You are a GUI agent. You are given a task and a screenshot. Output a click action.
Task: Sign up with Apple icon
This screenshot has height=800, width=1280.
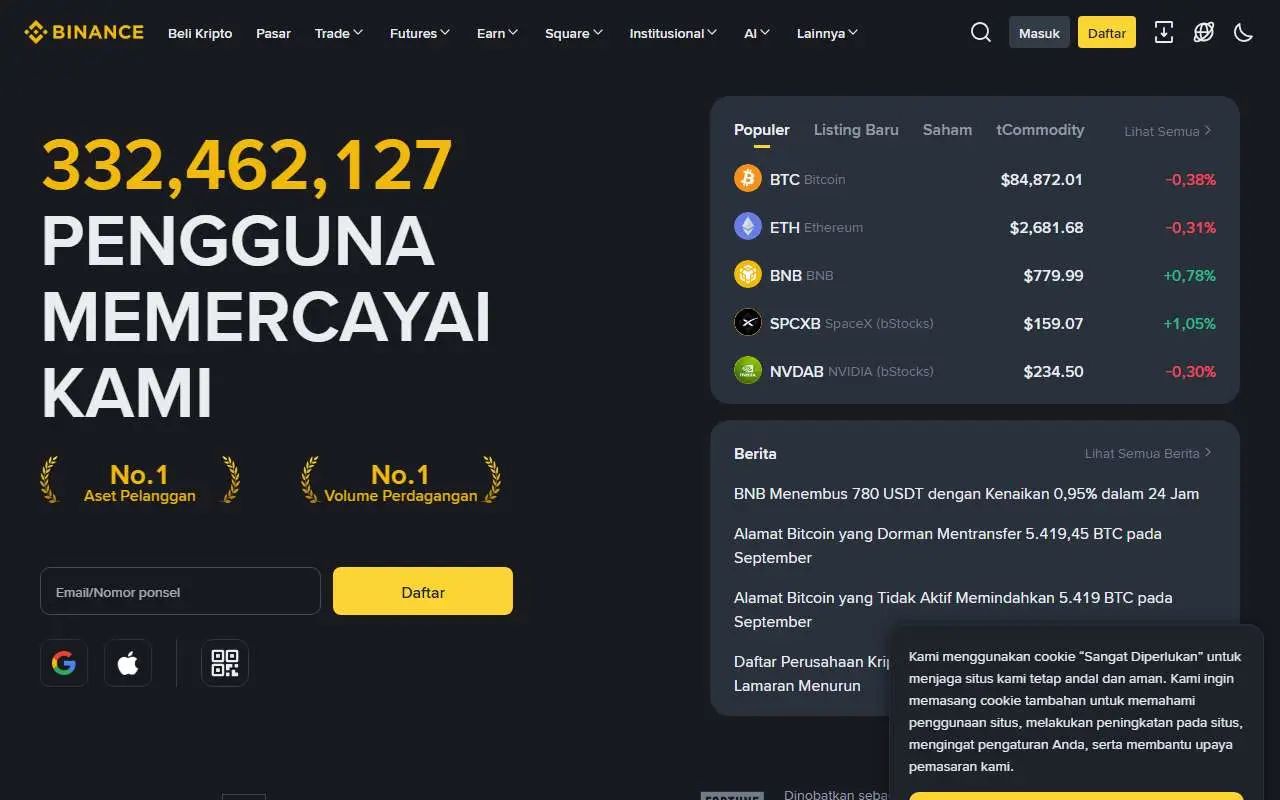(128, 663)
